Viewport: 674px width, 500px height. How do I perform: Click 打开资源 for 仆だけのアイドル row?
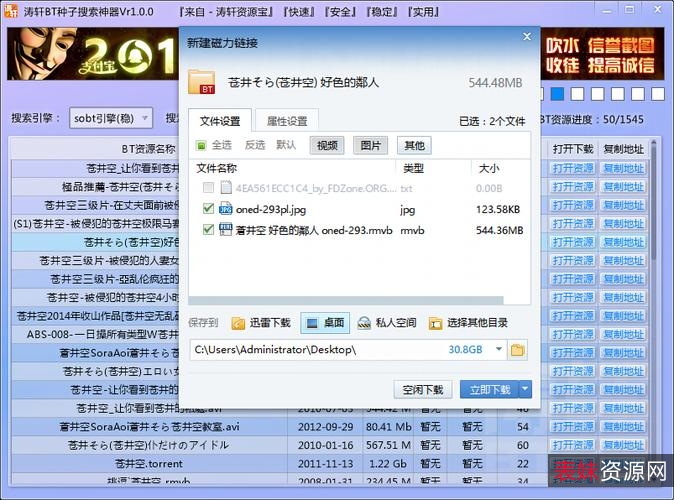[573, 445]
